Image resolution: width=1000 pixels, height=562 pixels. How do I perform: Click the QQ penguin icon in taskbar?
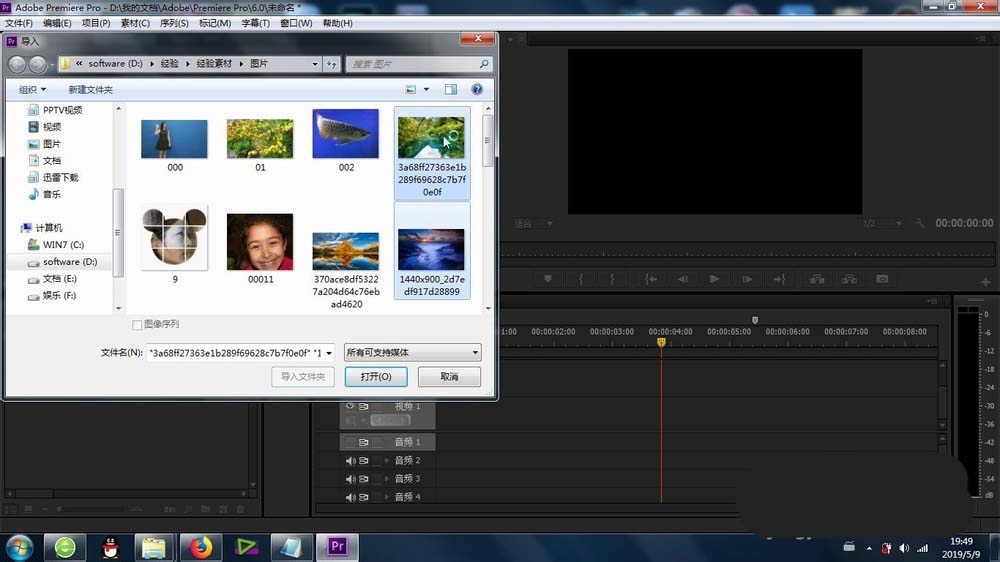110,547
